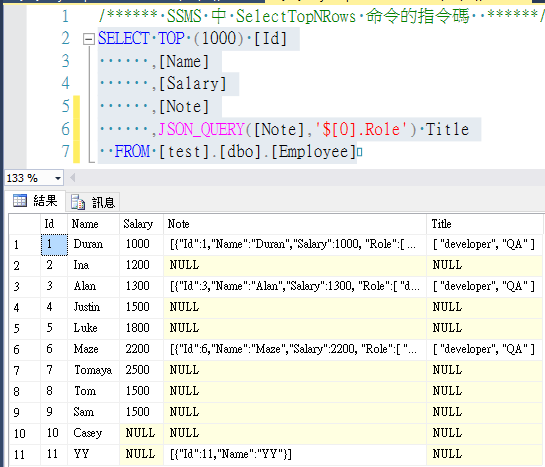
Task: Click the salary cell 2500
Action: coord(141,370)
